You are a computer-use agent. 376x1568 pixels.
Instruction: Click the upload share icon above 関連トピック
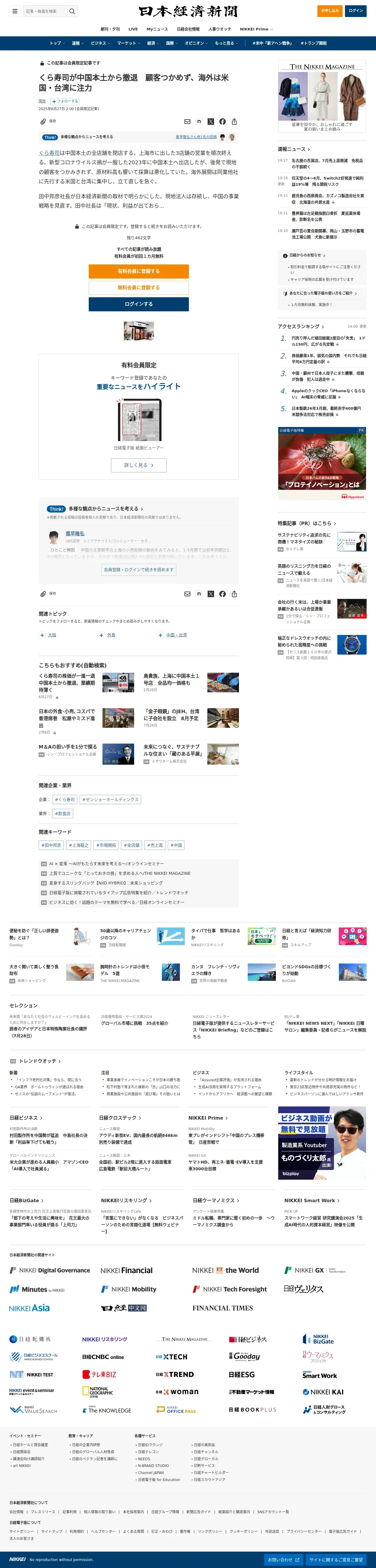(234, 593)
